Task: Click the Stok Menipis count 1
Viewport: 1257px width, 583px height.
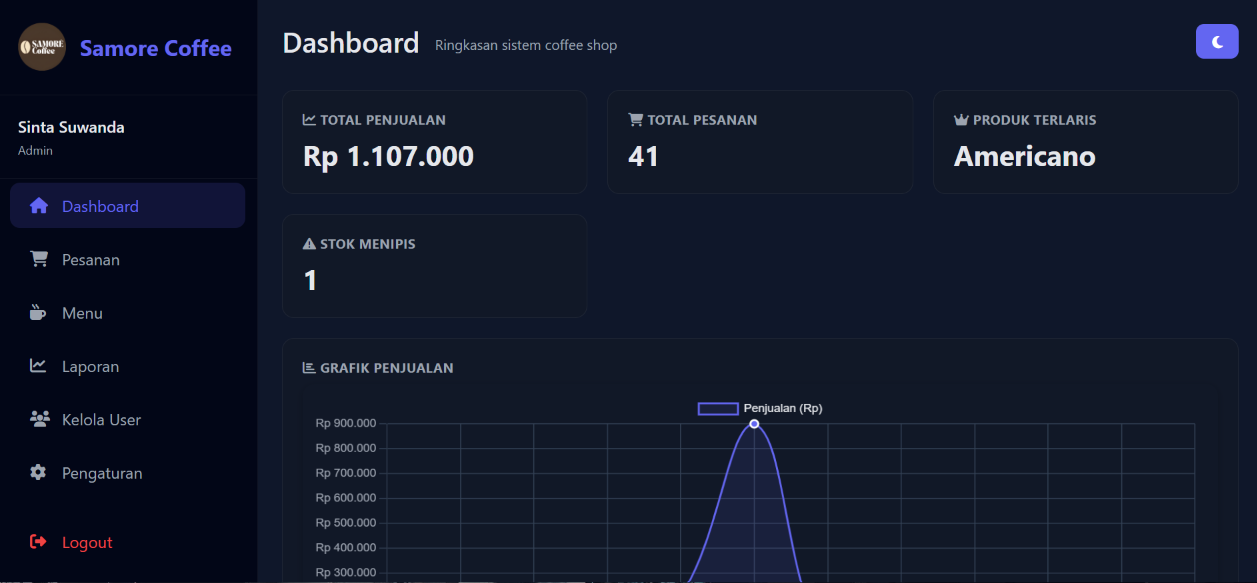Action: 310,280
